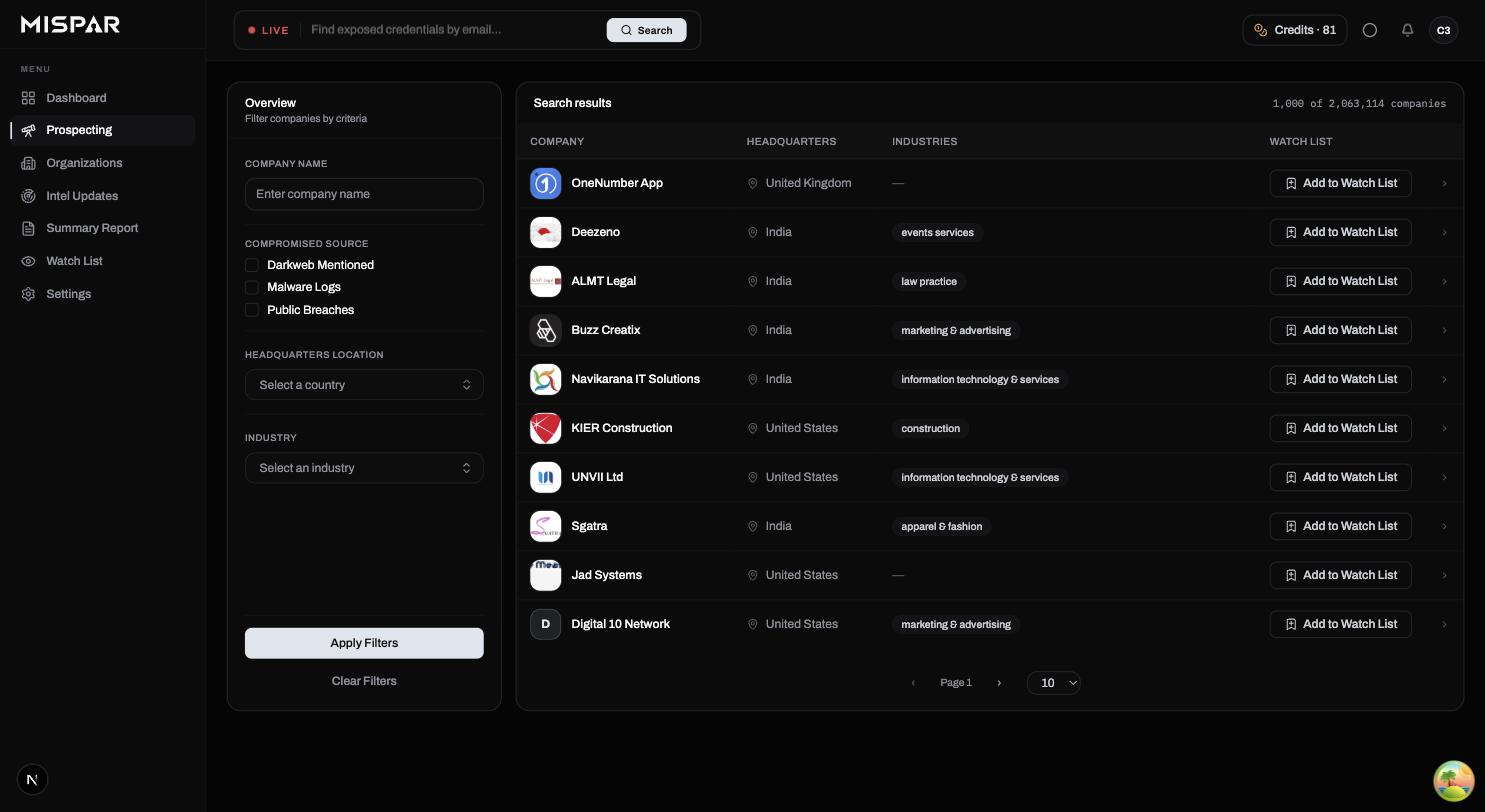Open the notifications bell

pyautogui.click(x=1407, y=30)
